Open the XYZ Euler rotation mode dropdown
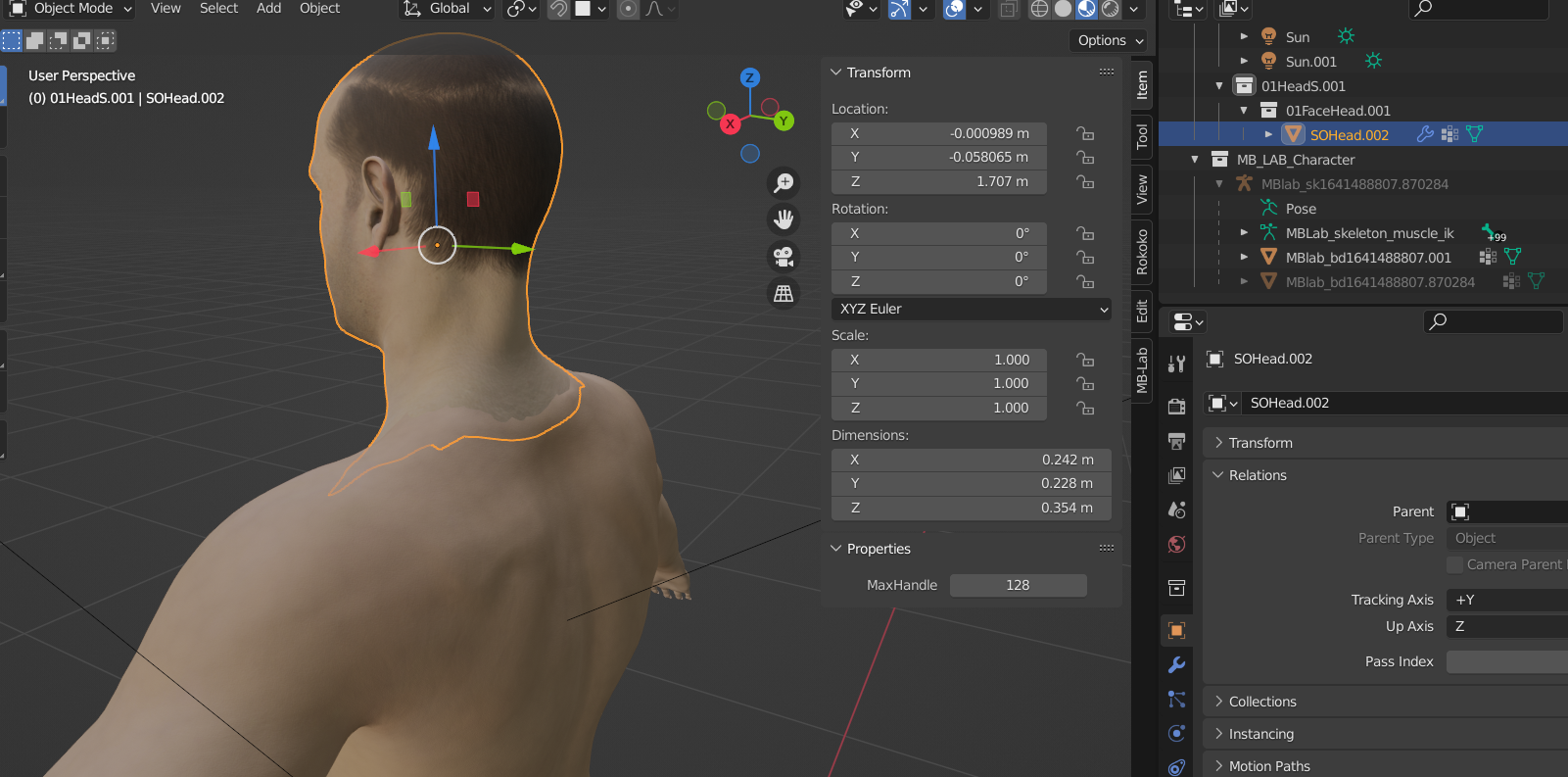 tap(972, 309)
